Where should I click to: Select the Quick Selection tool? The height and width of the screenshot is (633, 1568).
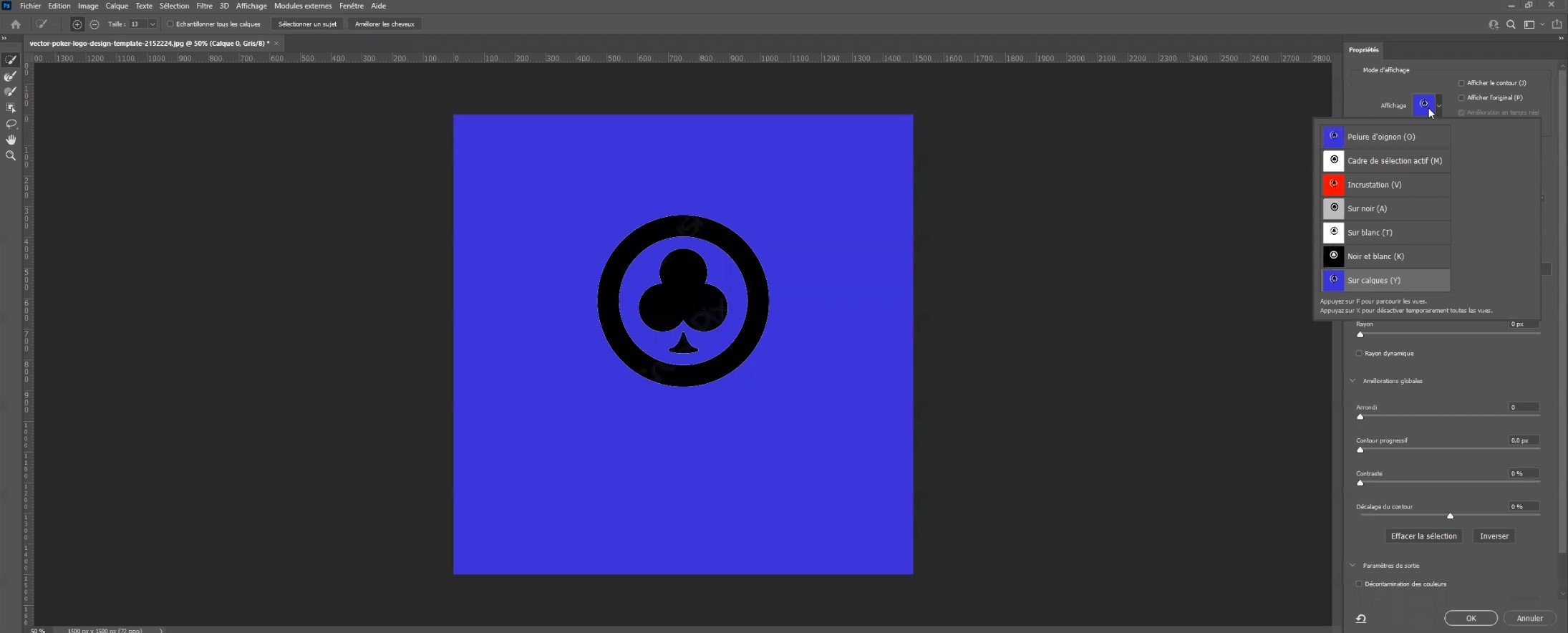pos(11,60)
